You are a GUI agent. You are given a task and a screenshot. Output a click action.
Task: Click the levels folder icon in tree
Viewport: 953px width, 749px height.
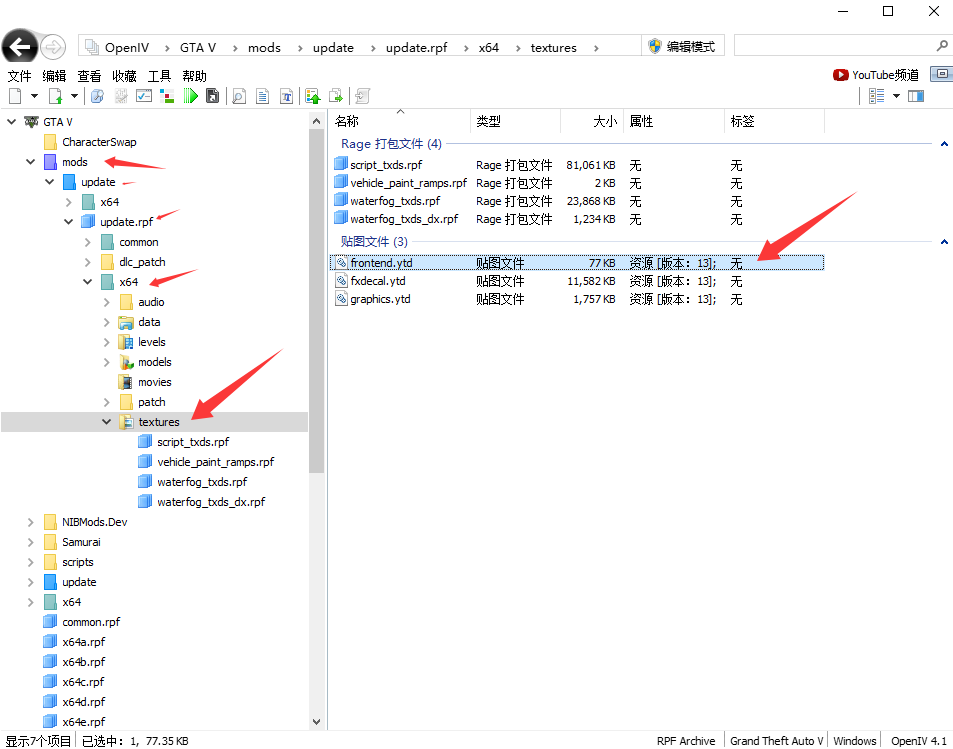pos(126,342)
